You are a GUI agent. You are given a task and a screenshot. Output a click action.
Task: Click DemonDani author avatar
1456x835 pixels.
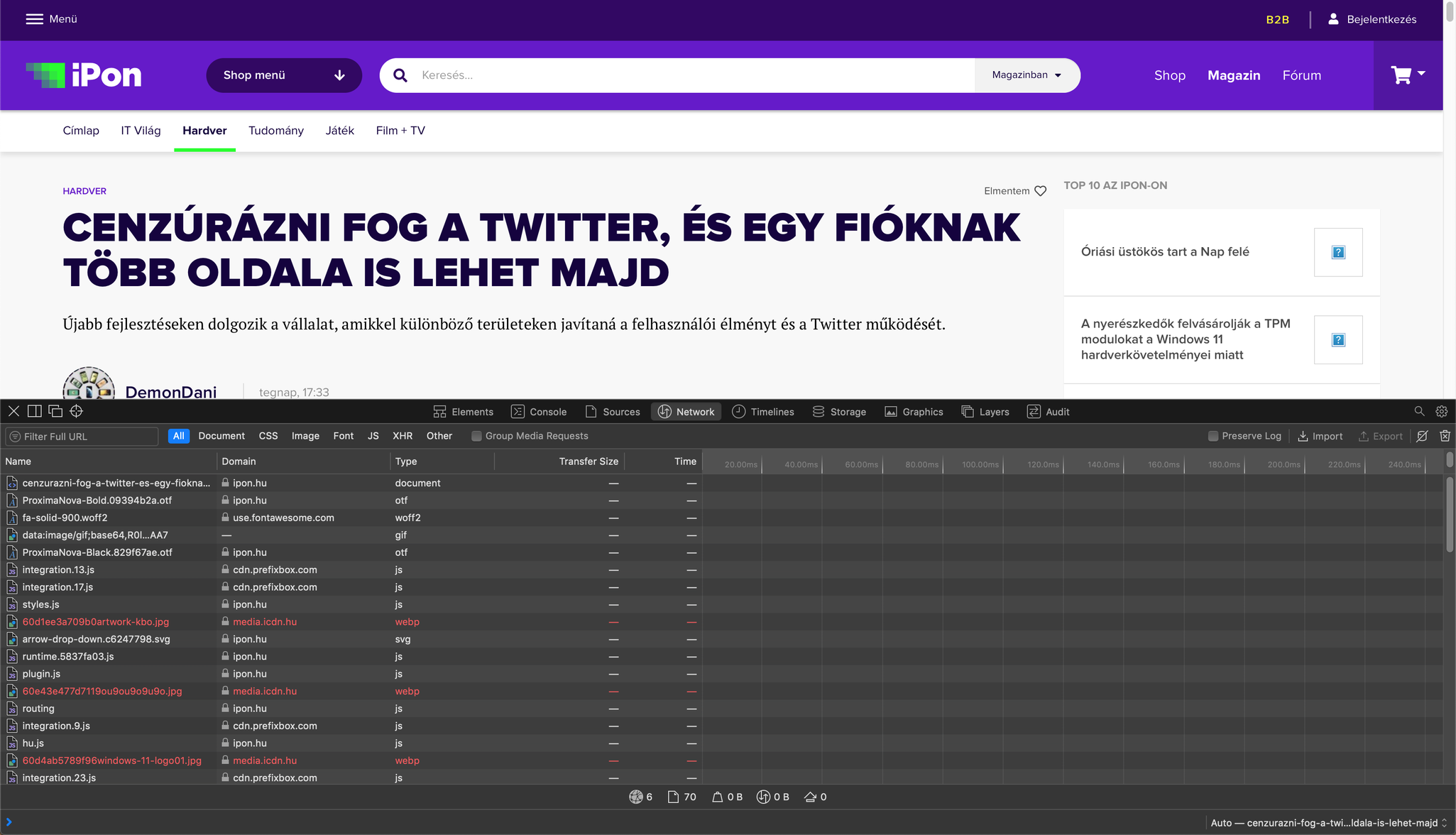tap(89, 383)
